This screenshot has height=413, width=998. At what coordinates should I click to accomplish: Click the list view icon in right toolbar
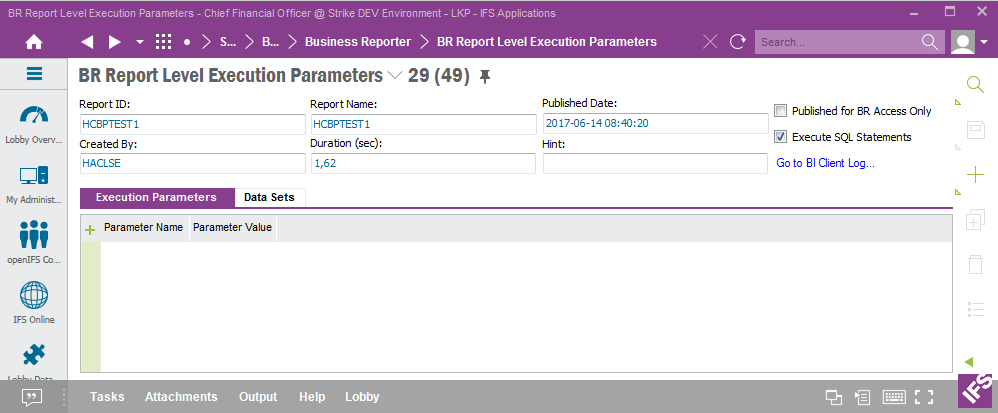[975, 309]
